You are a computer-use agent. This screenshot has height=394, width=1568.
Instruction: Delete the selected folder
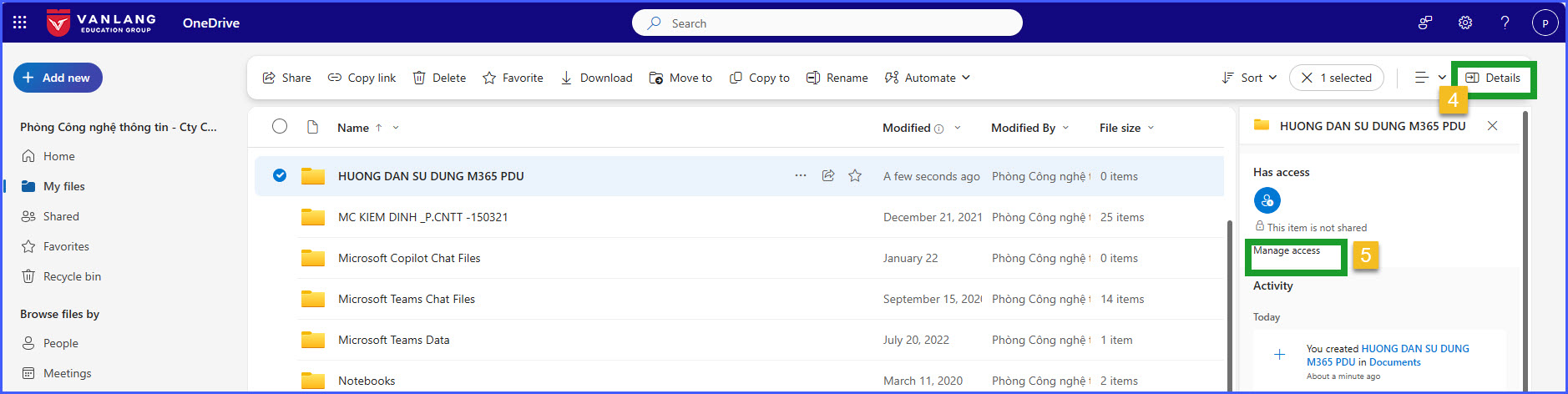click(439, 78)
